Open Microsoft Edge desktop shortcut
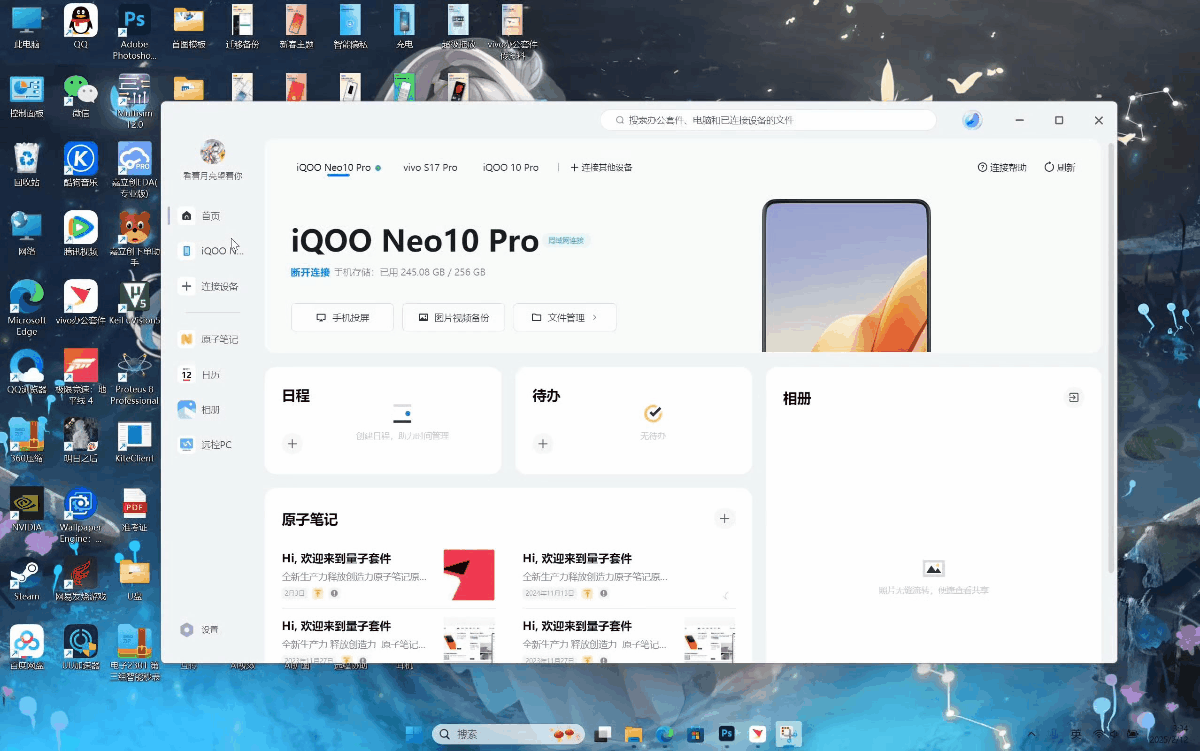The height and width of the screenshot is (751, 1200). pyautogui.click(x=27, y=308)
